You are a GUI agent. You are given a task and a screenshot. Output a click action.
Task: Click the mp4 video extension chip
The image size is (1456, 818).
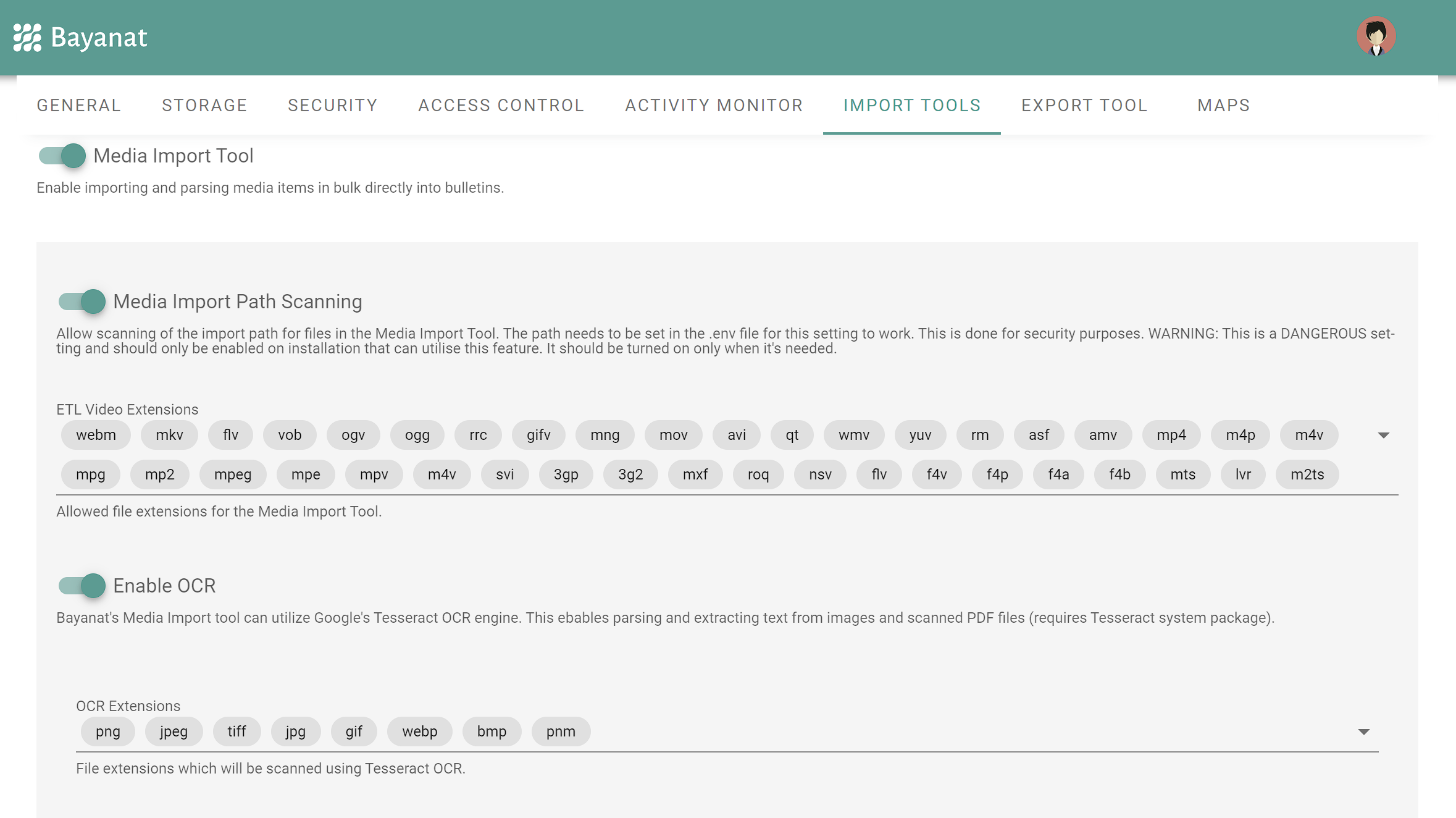1171,435
